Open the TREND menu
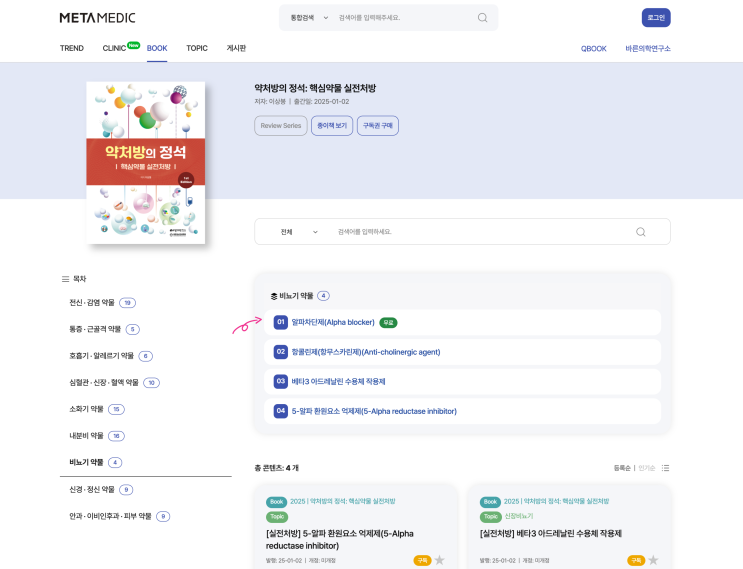 [72, 48]
